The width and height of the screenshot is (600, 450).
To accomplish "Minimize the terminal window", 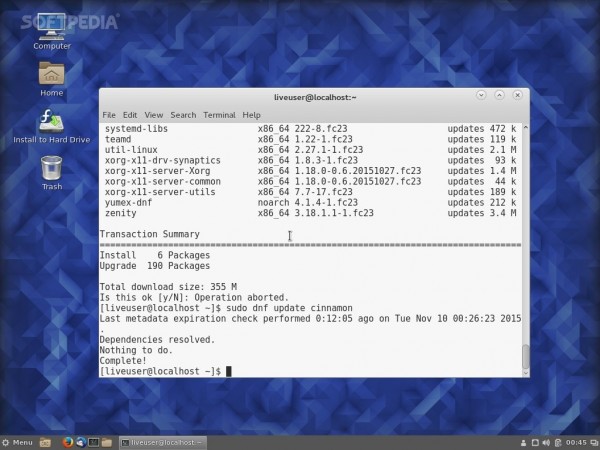I will coord(481,95).
